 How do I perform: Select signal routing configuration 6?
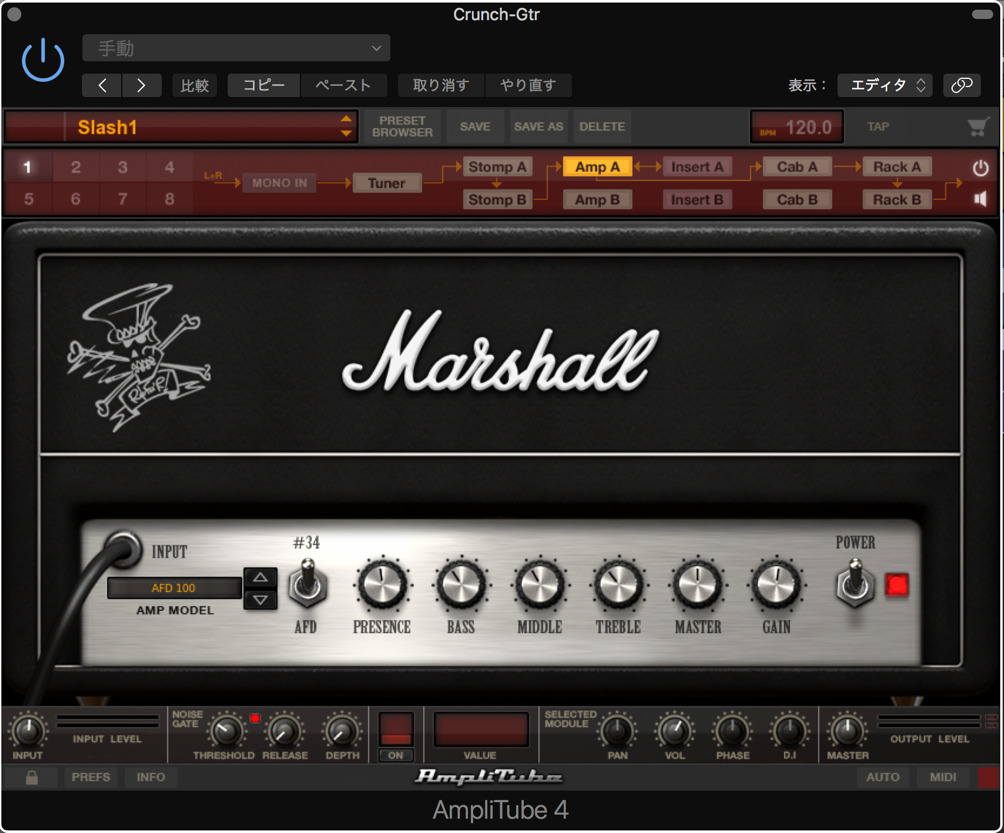click(76, 199)
